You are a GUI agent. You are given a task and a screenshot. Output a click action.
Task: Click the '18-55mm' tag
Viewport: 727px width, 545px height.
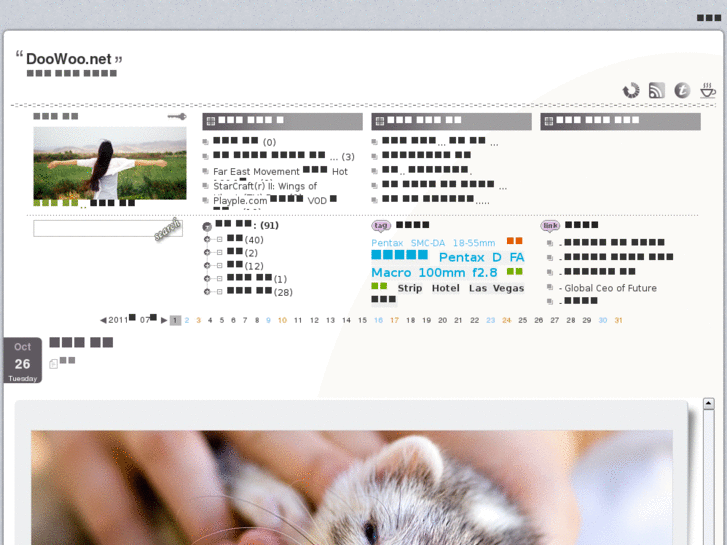coord(474,243)
